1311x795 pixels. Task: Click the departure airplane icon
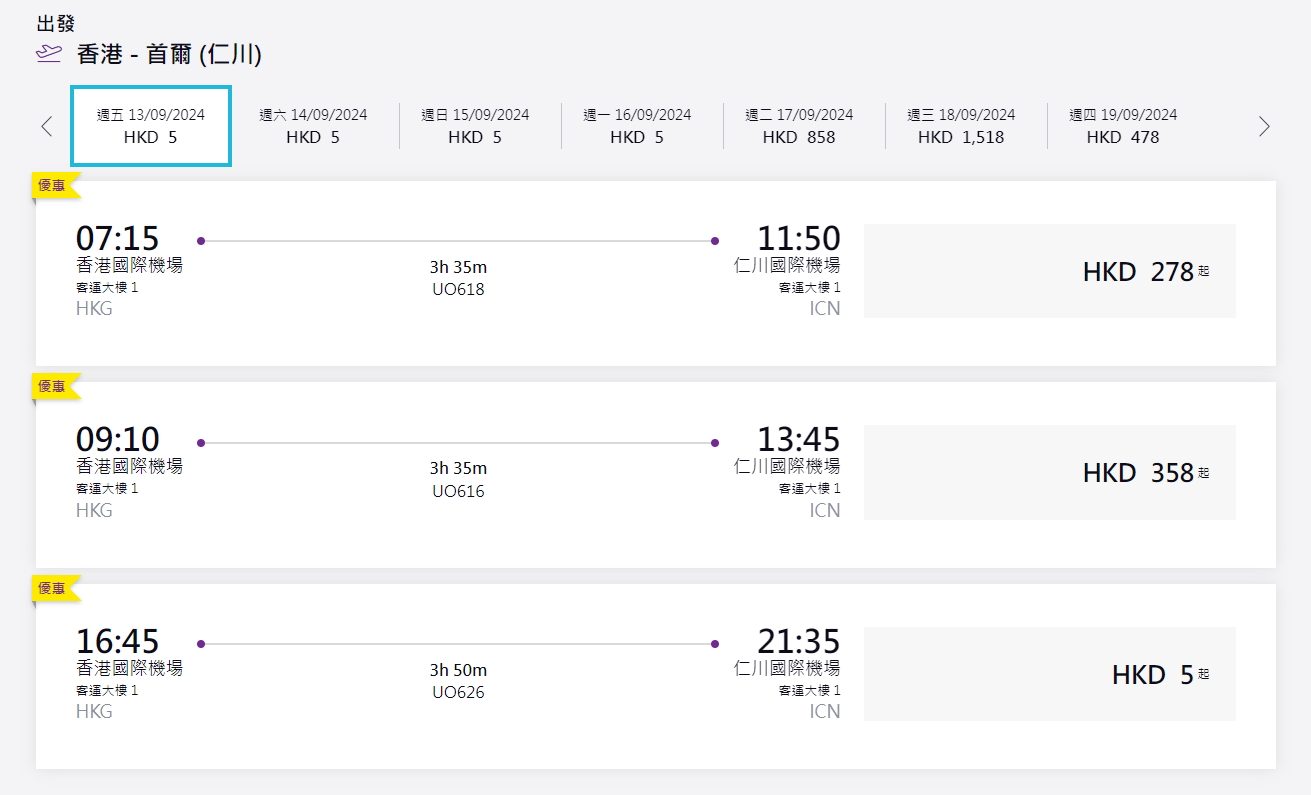(48, 54)
